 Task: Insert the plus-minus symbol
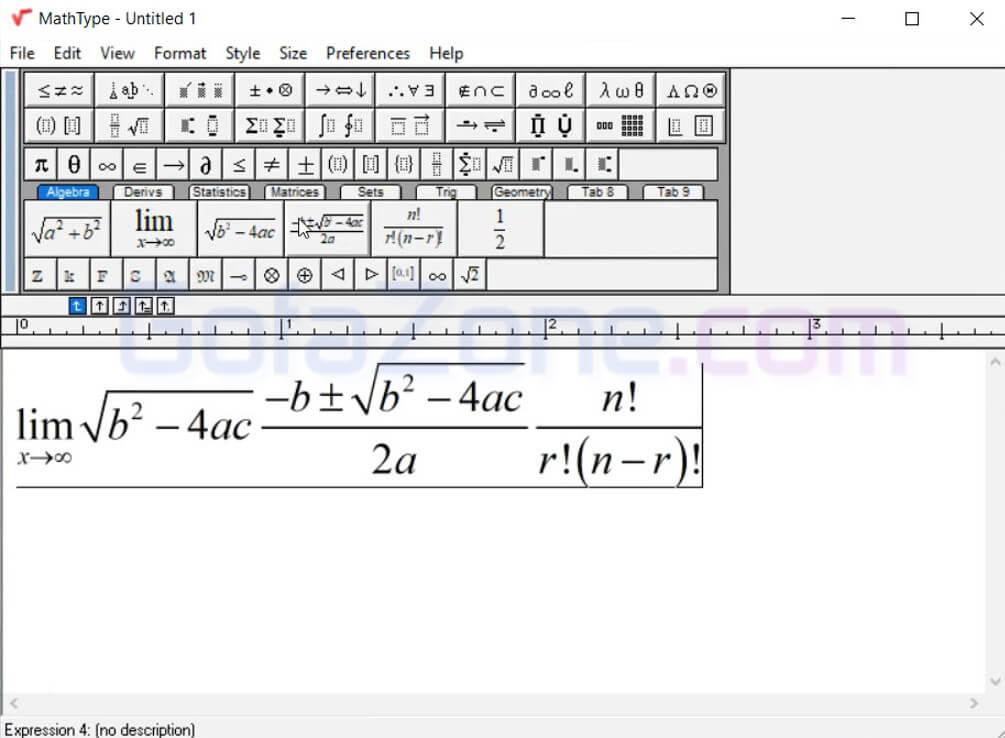[305, 165]
